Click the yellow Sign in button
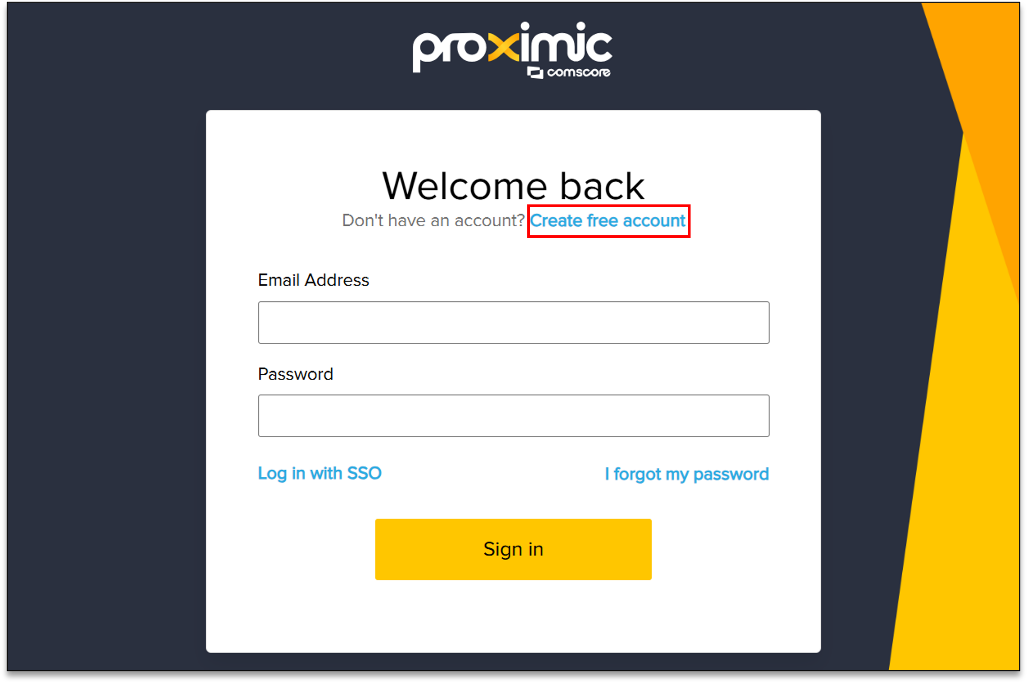The width and height of the screenshot is (1027, 683). click(x=513, y=549)
